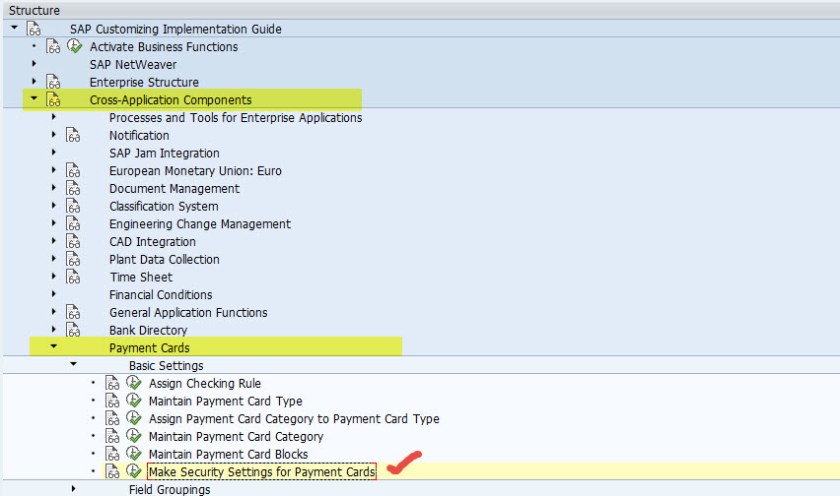Open documentation icon for Time Sheet
This screenshot has height=496, width=840.
pyautogui.click(x=73, y=276)
